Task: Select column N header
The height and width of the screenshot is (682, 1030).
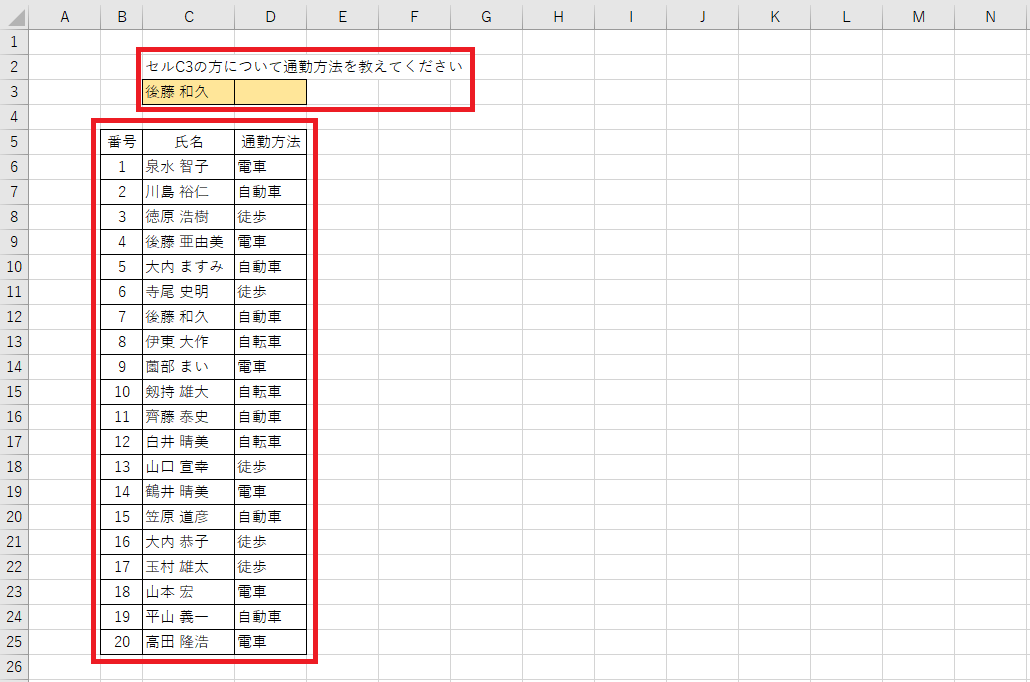Action: [x=991, y=16]
